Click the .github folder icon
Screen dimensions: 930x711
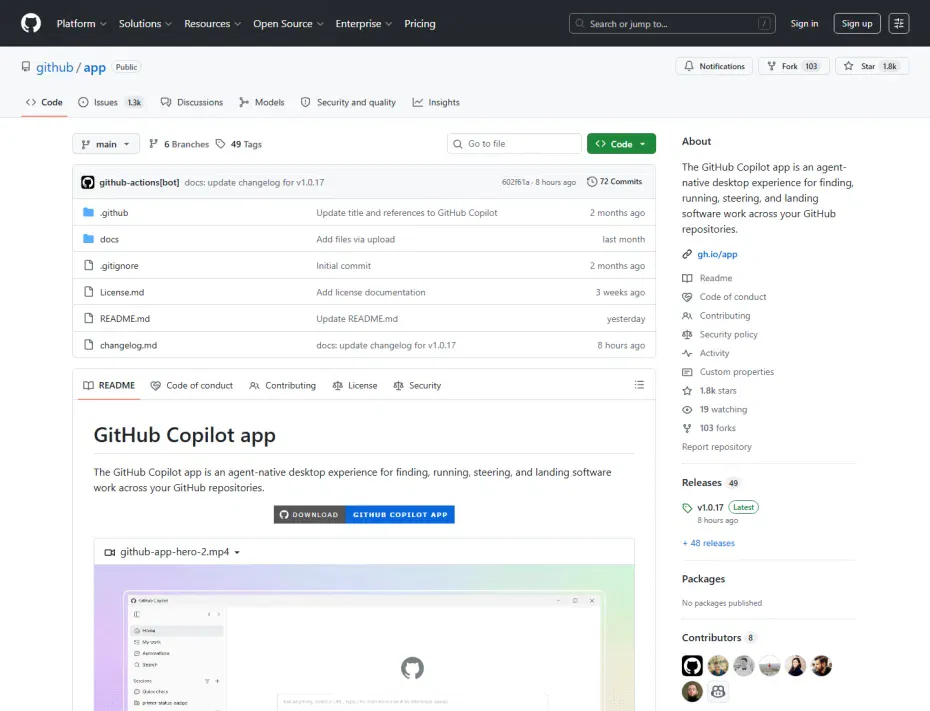click(88, 212)
